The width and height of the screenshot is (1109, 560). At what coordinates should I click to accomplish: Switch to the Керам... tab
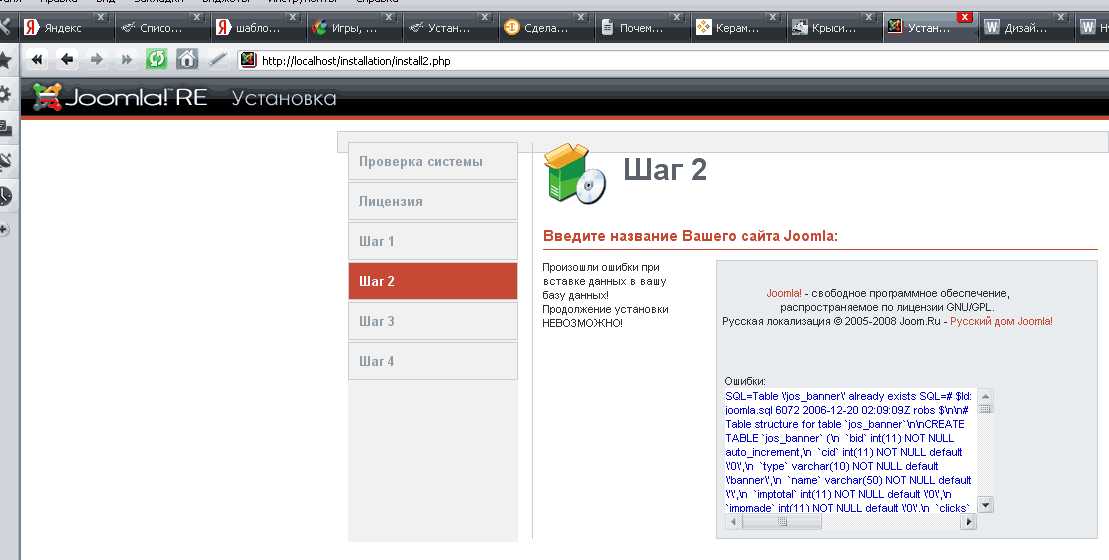(738, 28)
